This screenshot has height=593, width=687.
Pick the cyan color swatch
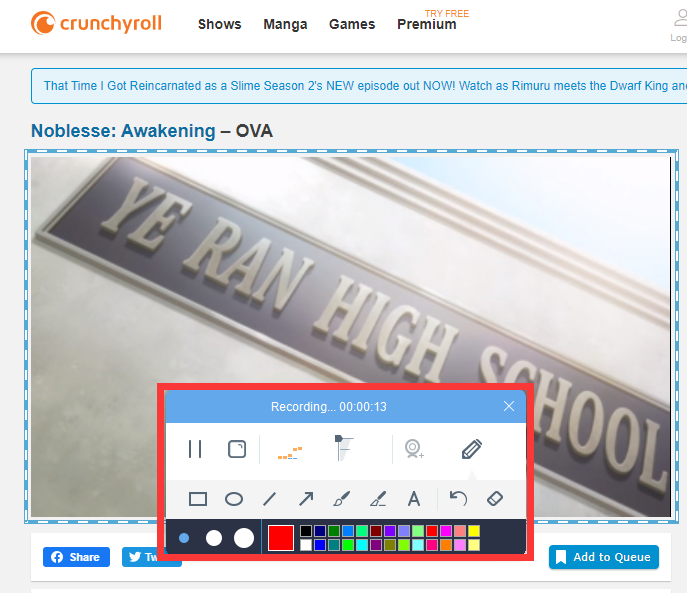click(362, 545)
